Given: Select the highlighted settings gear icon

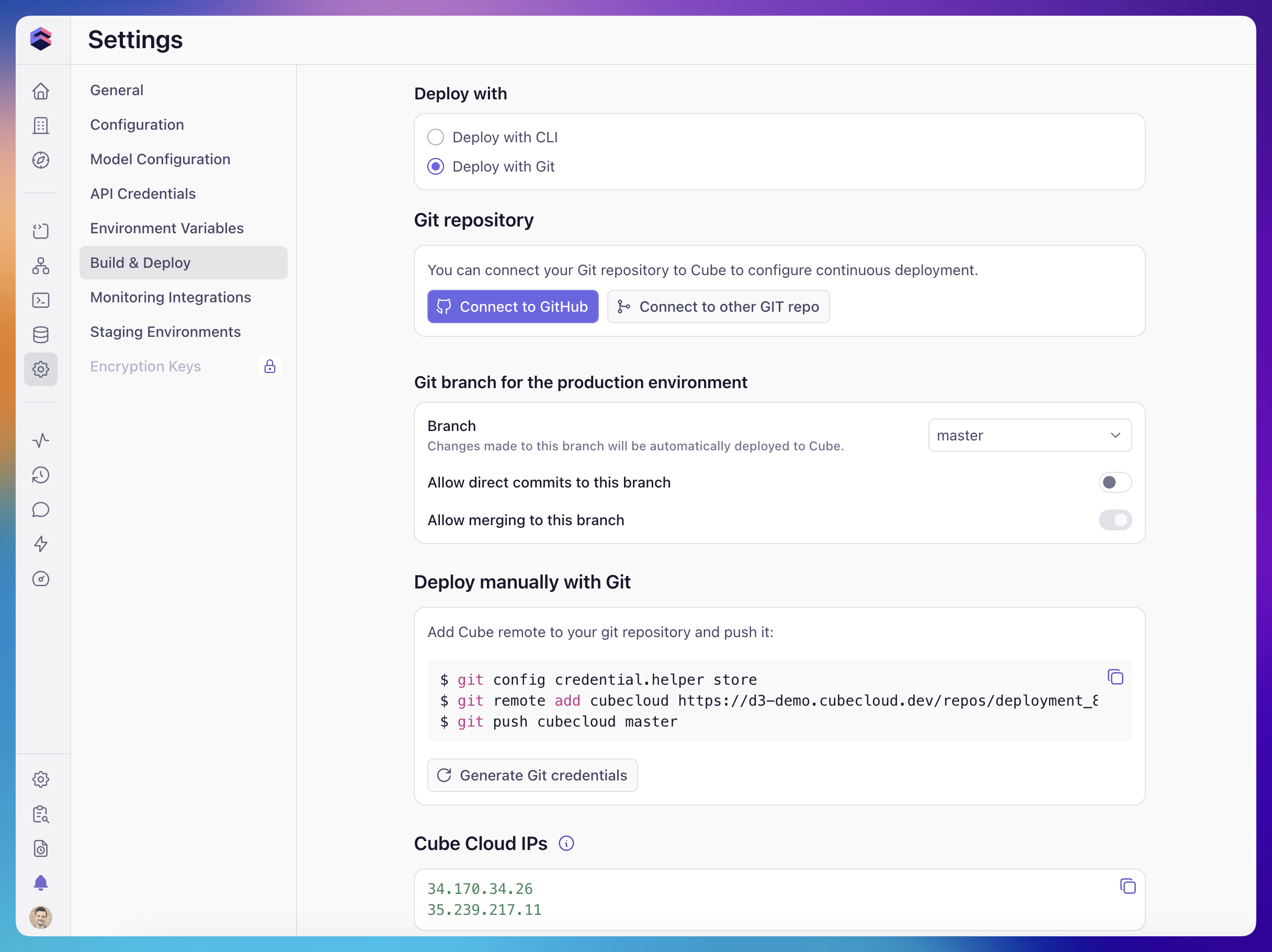Looking at the screenshot, I should tap(41, 369).
